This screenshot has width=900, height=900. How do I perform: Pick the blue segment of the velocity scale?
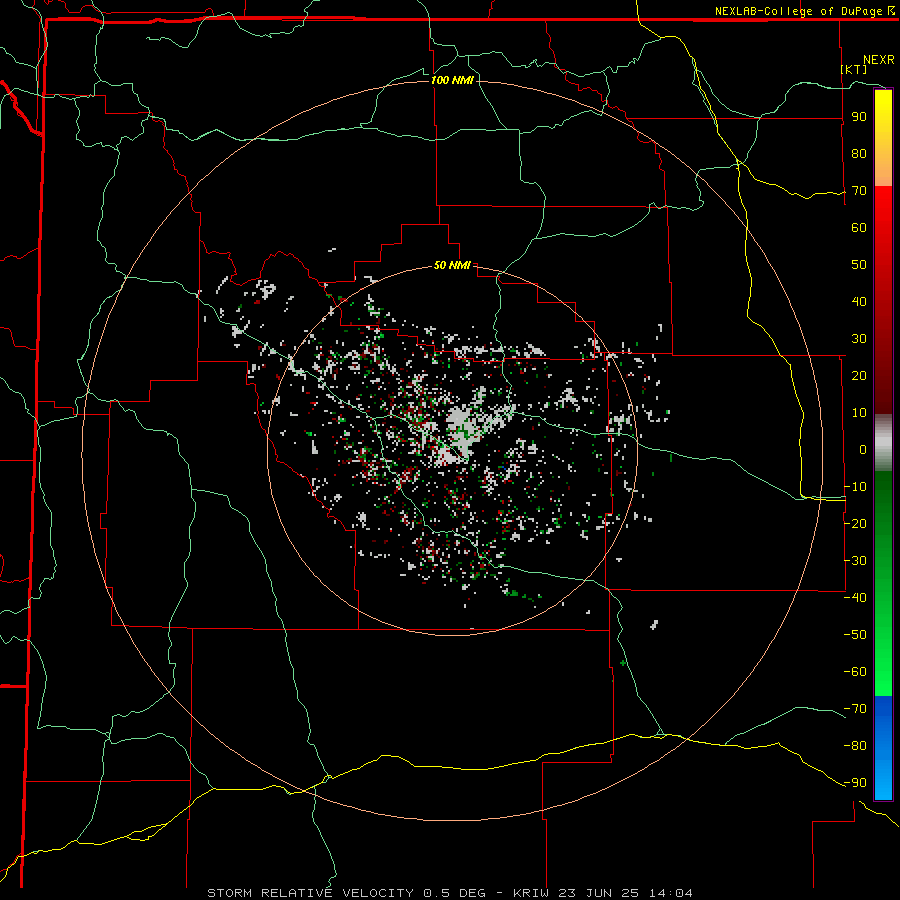click(x=883, y=747)
